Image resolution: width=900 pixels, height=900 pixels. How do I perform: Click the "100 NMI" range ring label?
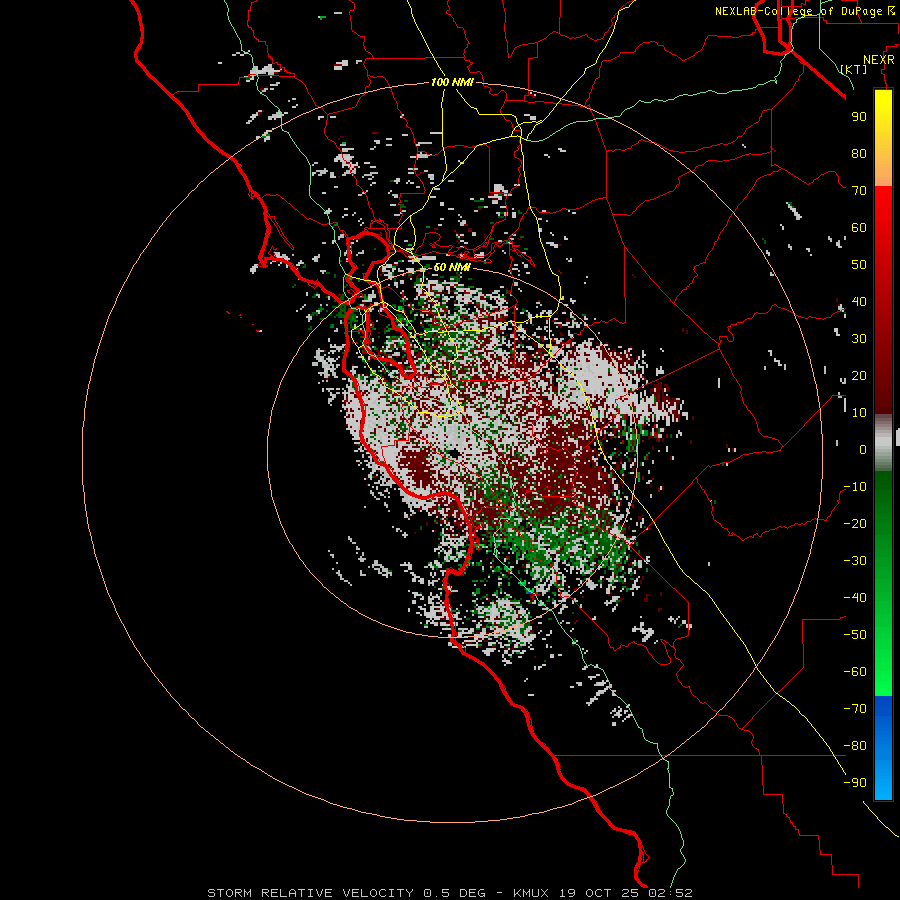452,82
